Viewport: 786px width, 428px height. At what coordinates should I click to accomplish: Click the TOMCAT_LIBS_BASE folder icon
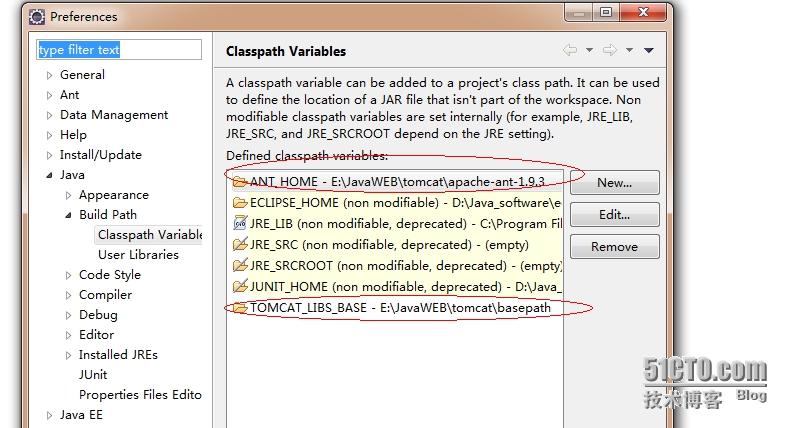(240, 308)
